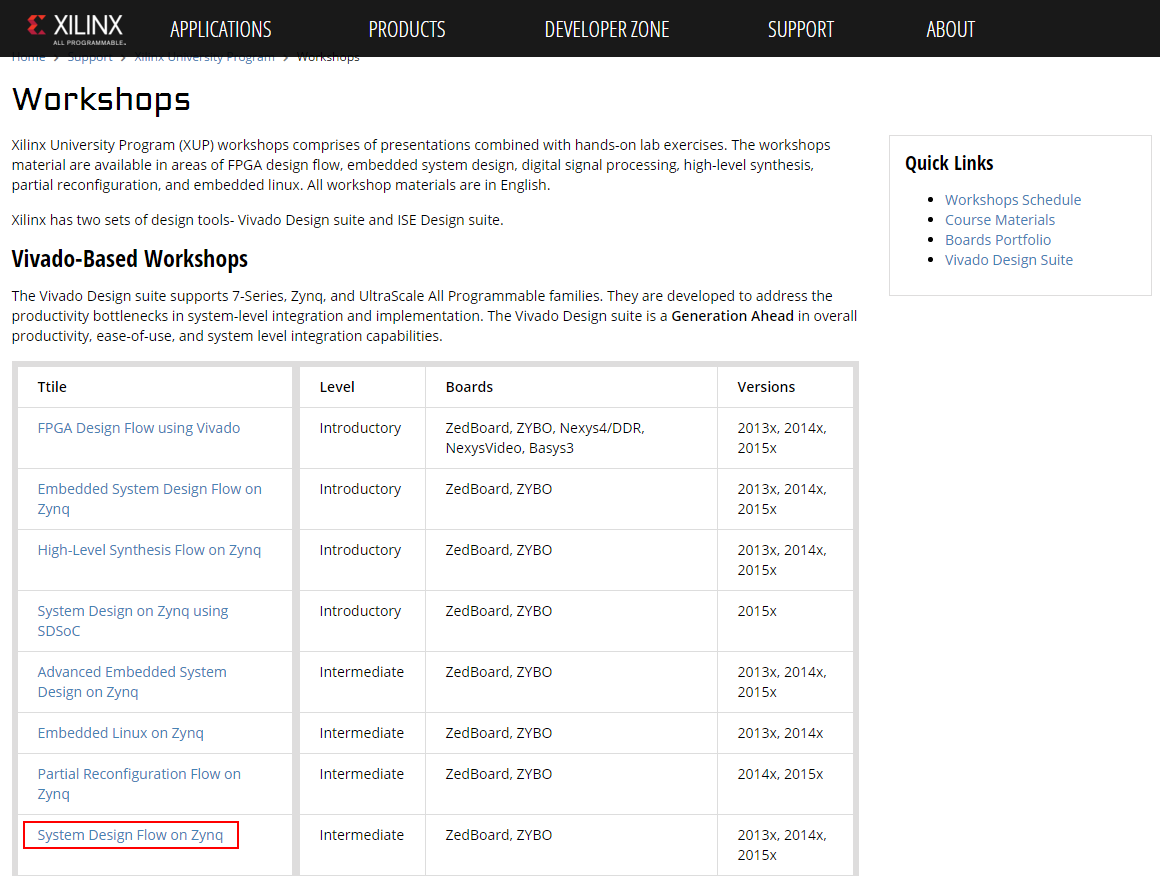Open the Support menu

(800, 30)
